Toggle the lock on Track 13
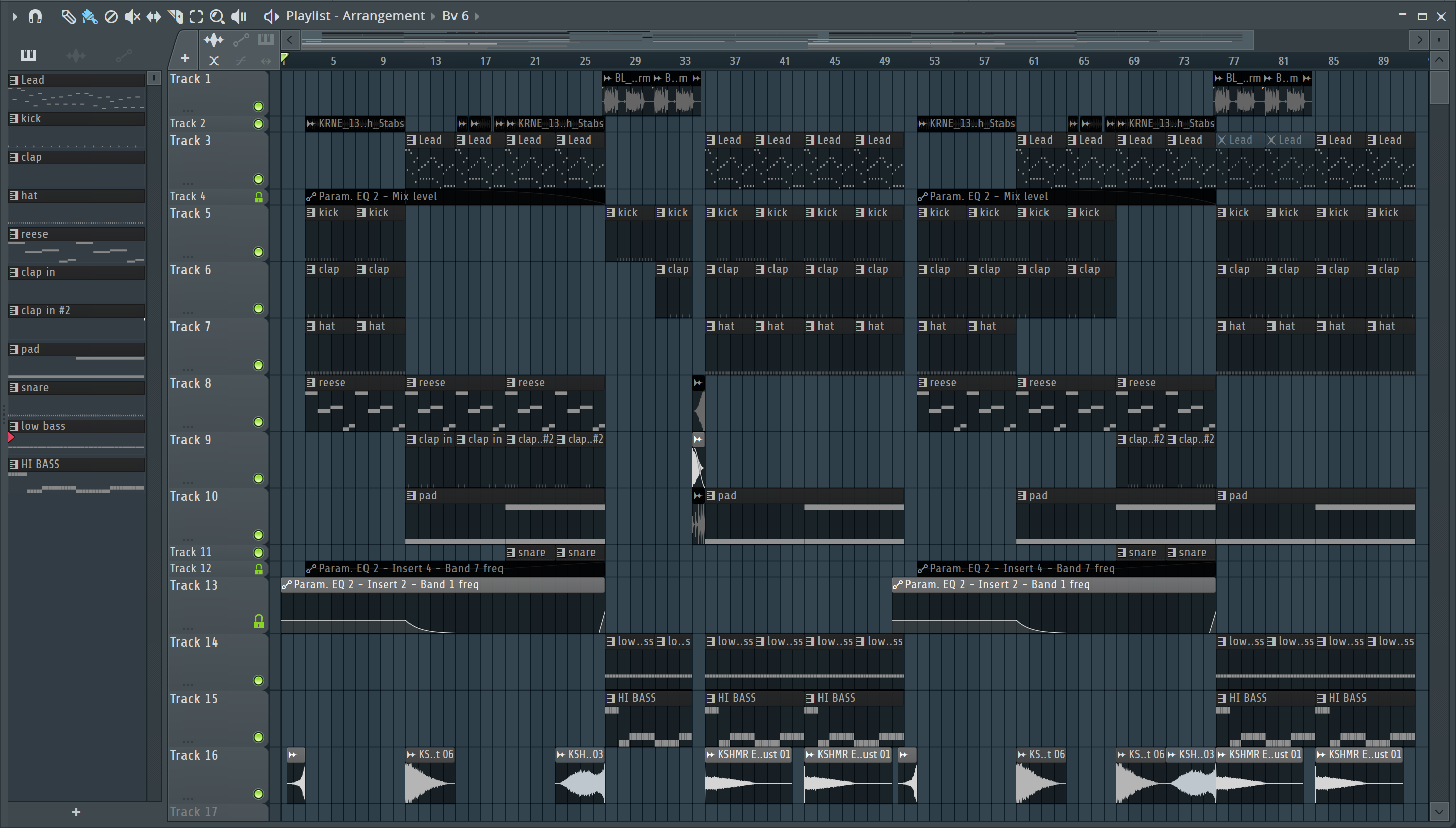 (258, 622)
